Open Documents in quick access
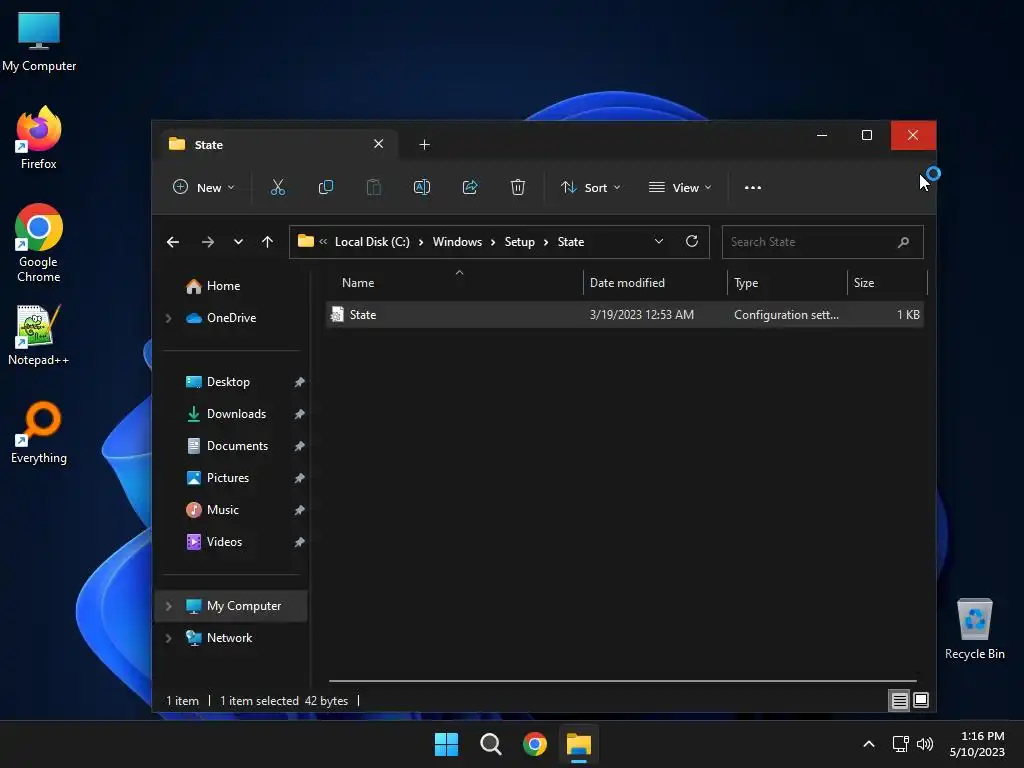Screen dimensions: 1024x768 click(x=237, y=446)
